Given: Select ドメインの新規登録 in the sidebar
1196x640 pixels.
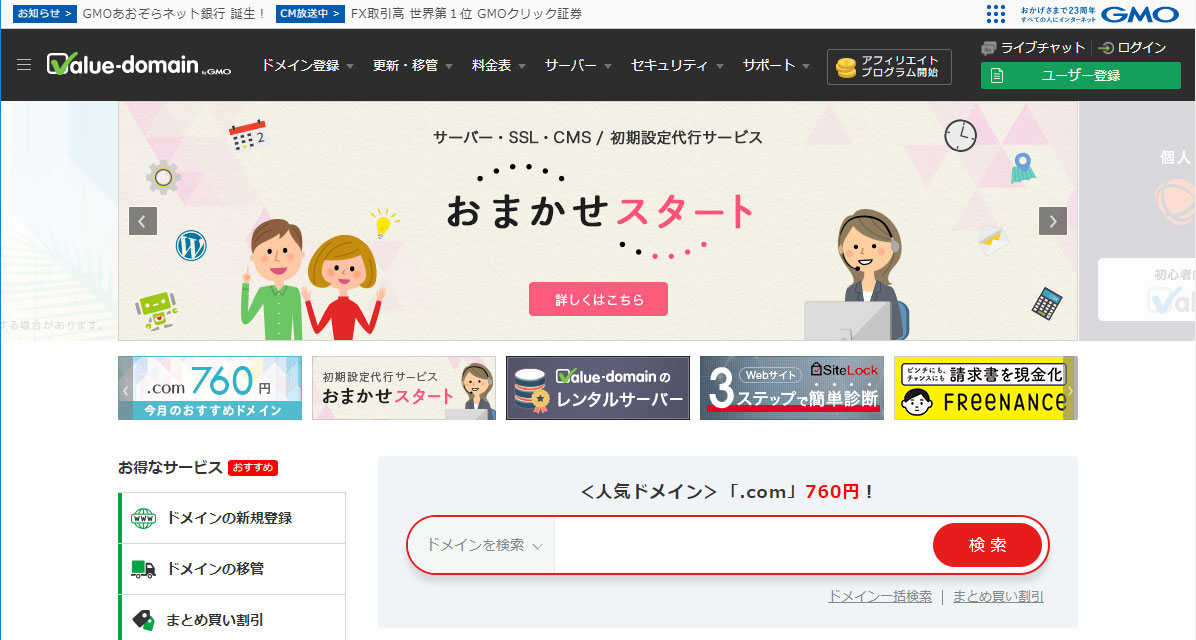Looking at the screenshot, I should 233,519.
